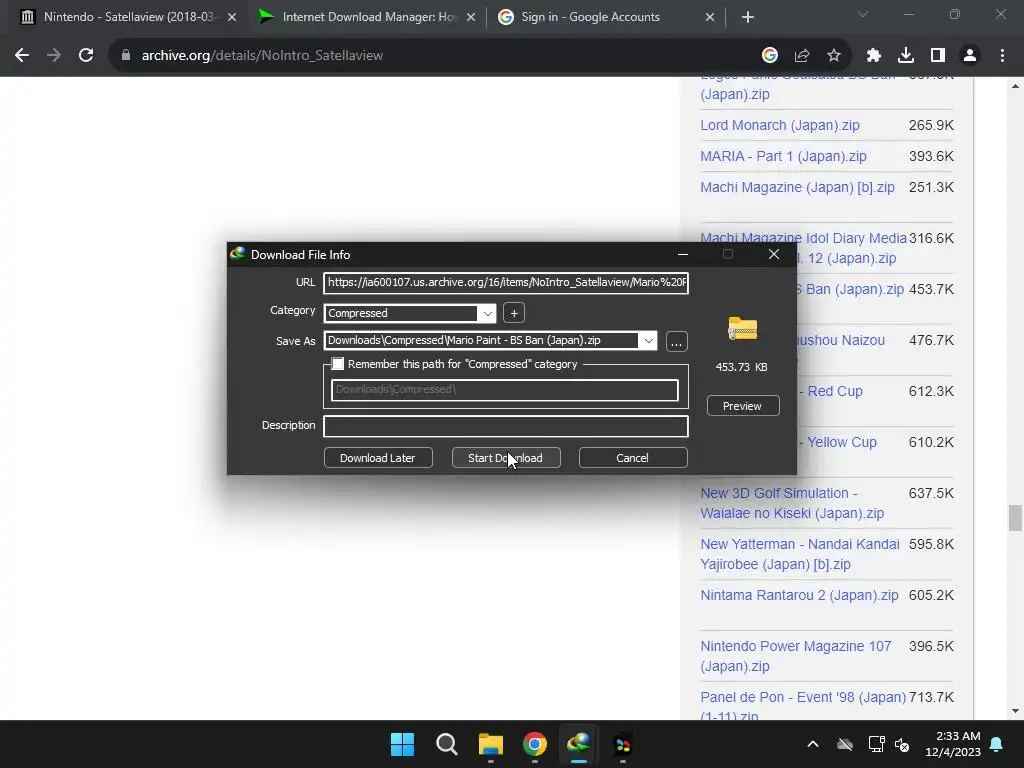Click the Description input field
Viewport: 1024px width, 768px height.
pos(506,426)
